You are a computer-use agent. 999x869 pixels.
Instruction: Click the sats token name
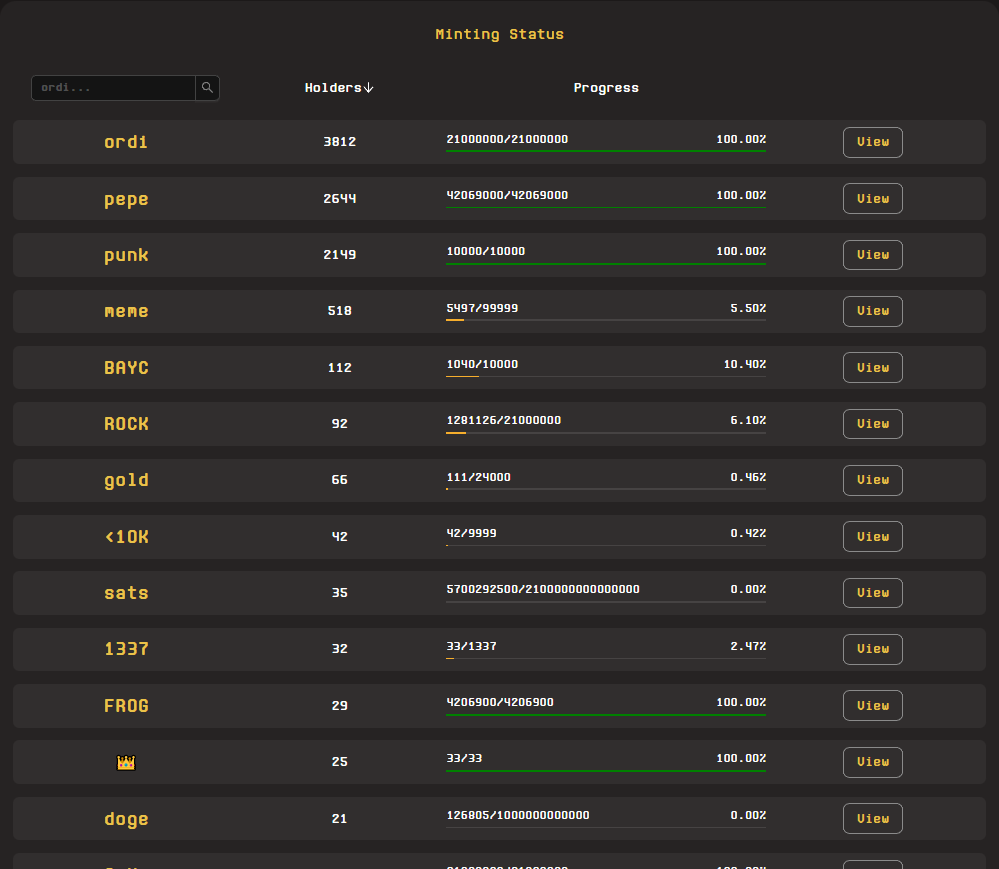coord(126,593)
